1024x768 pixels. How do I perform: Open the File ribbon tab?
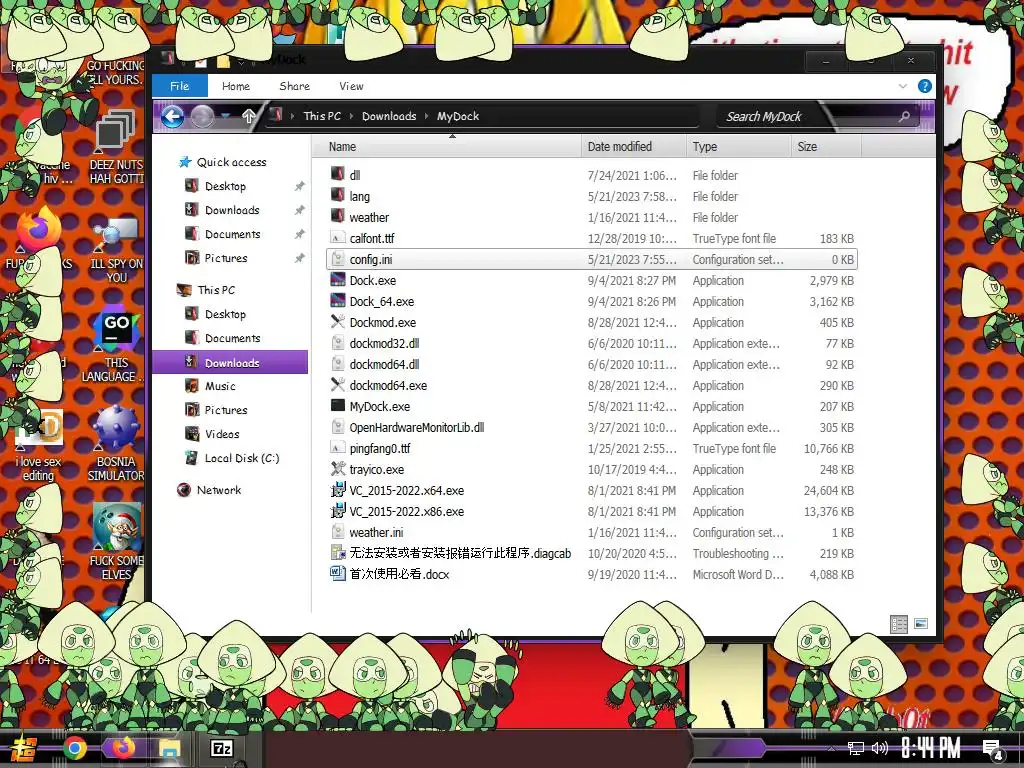click(180, 86)
